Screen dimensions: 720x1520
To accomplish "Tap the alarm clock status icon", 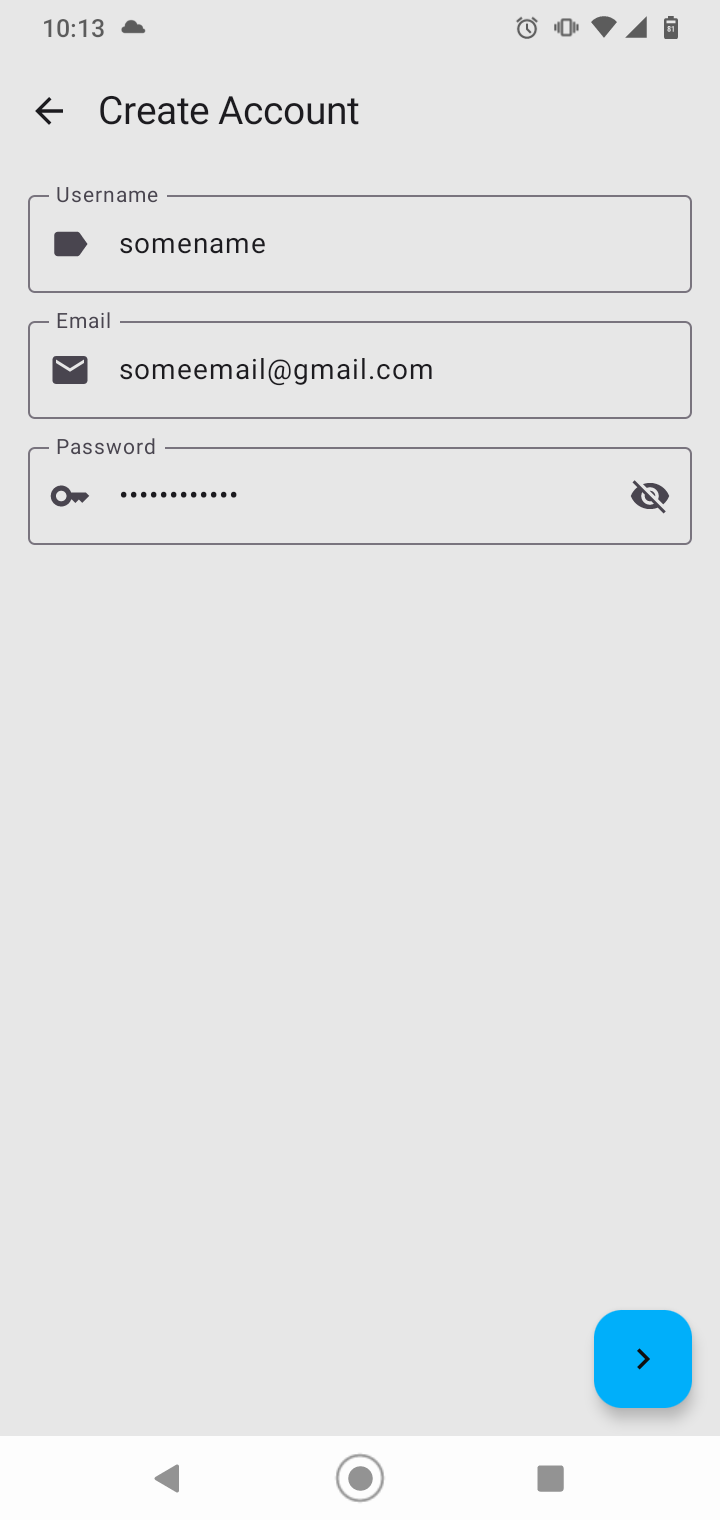I will coord(527,28).
